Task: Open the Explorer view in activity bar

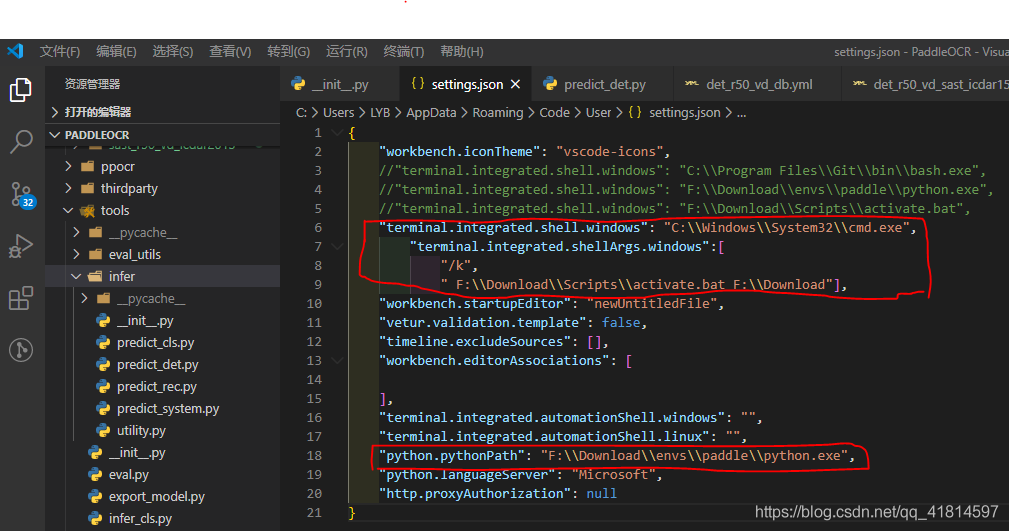Action: click(20, 90)
